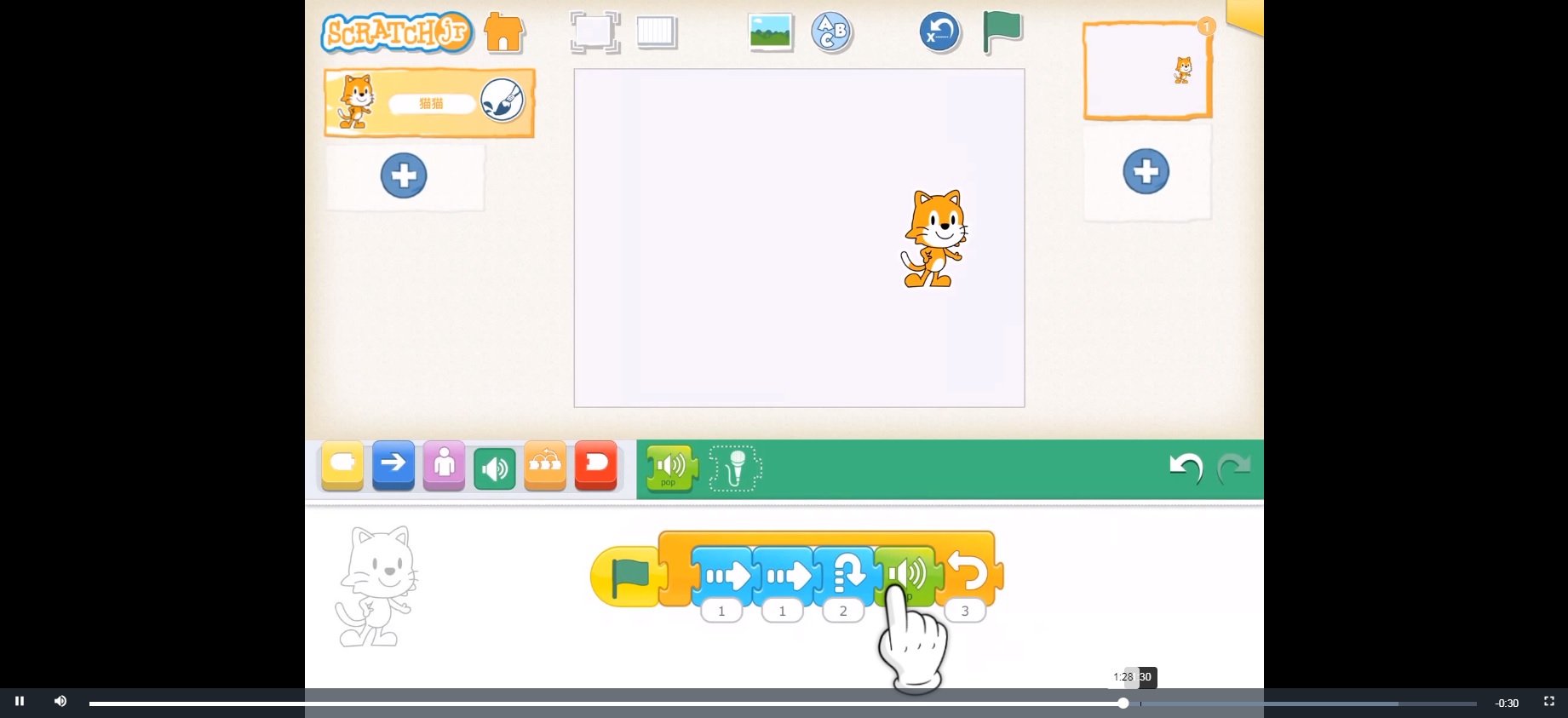The image size is (1568, 718).
Task: Open green sound blocks category
Action: coord(495,468)
